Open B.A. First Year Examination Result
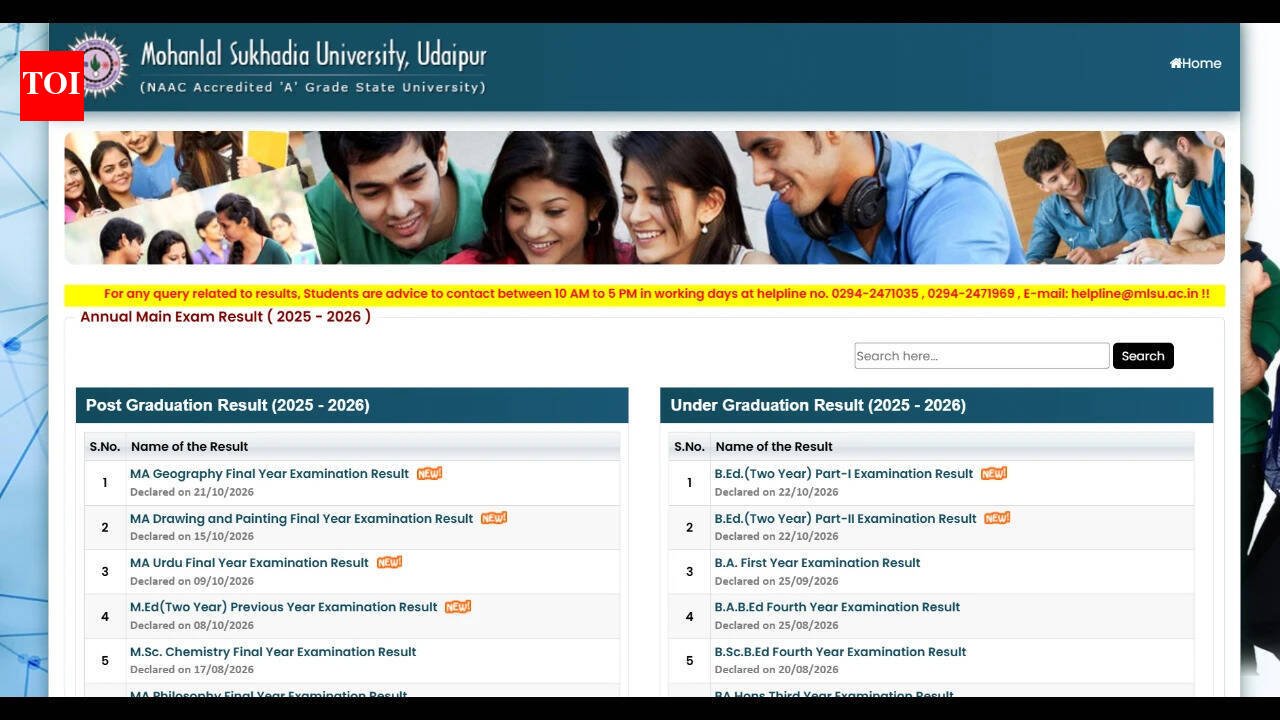This screenshot has height=720, width=1280. click(x=817, y=563)
